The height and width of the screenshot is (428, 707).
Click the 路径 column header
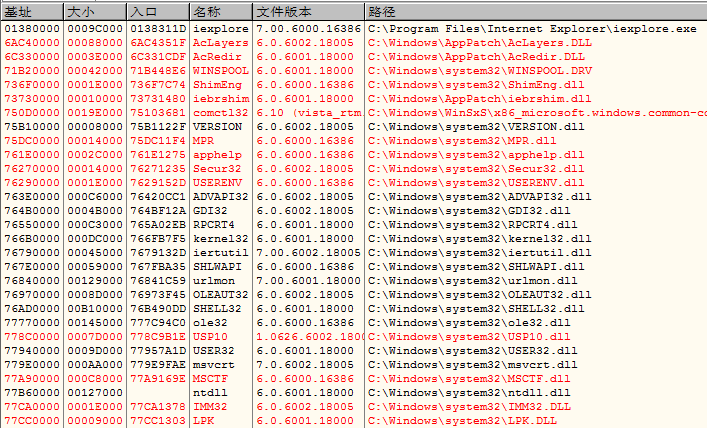pyautogui.click(x=382, y=12)
